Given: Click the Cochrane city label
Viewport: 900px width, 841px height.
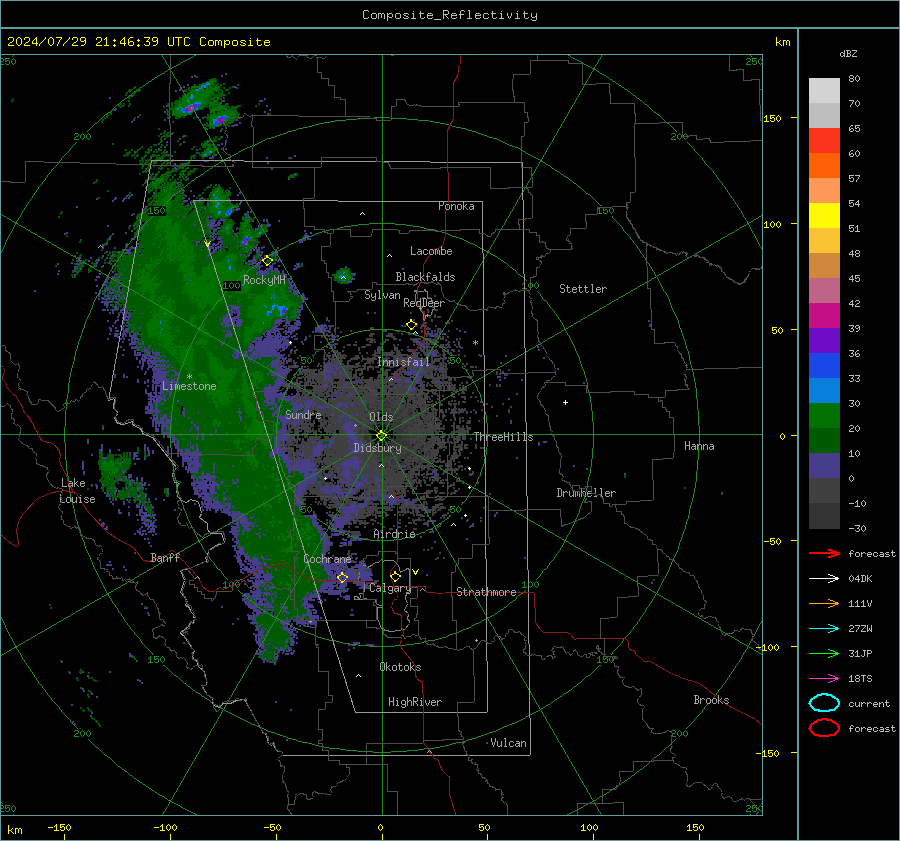Looking at the screenshot, I should [327, 559].
